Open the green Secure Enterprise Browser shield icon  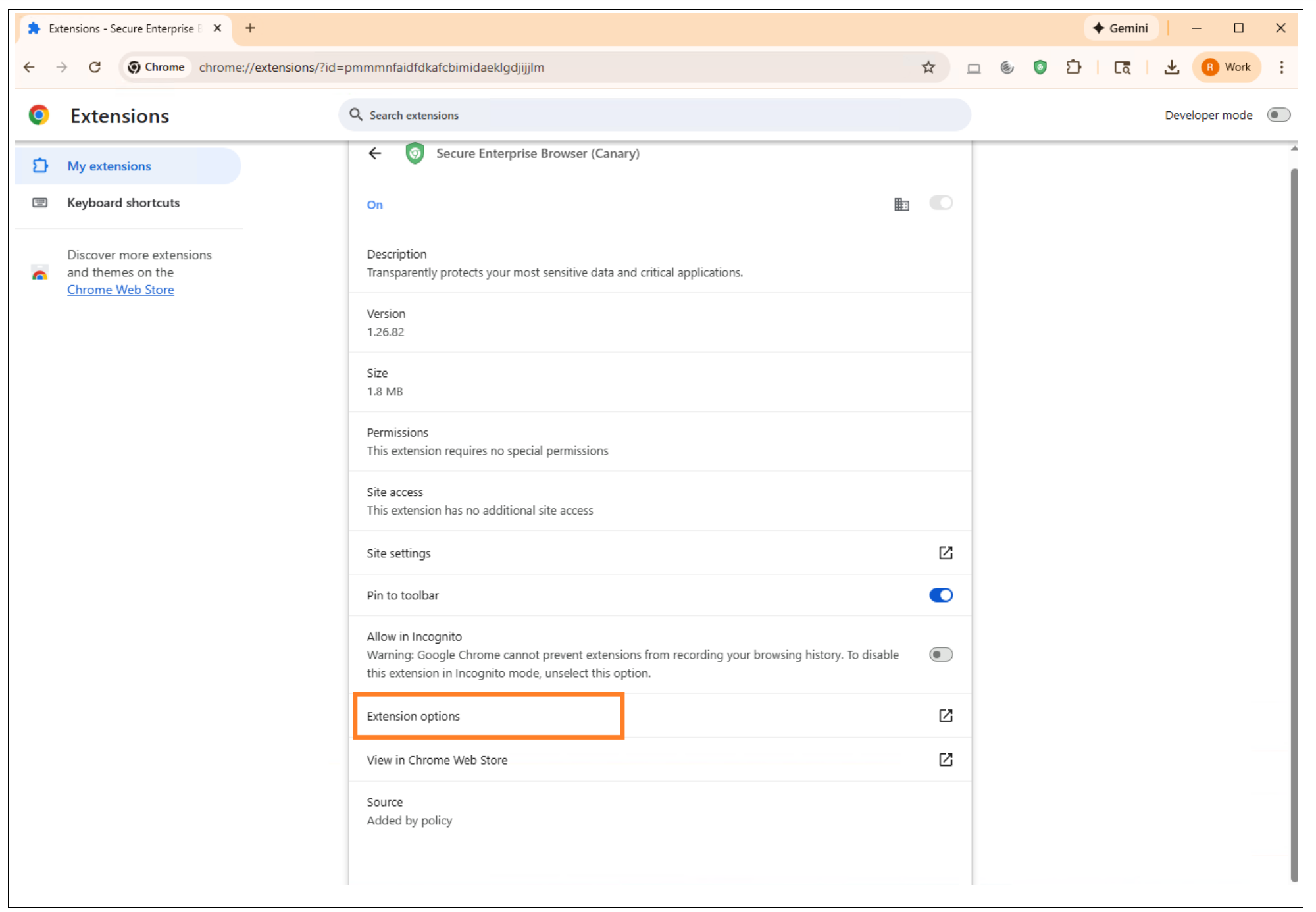(x=1040, y=66)
